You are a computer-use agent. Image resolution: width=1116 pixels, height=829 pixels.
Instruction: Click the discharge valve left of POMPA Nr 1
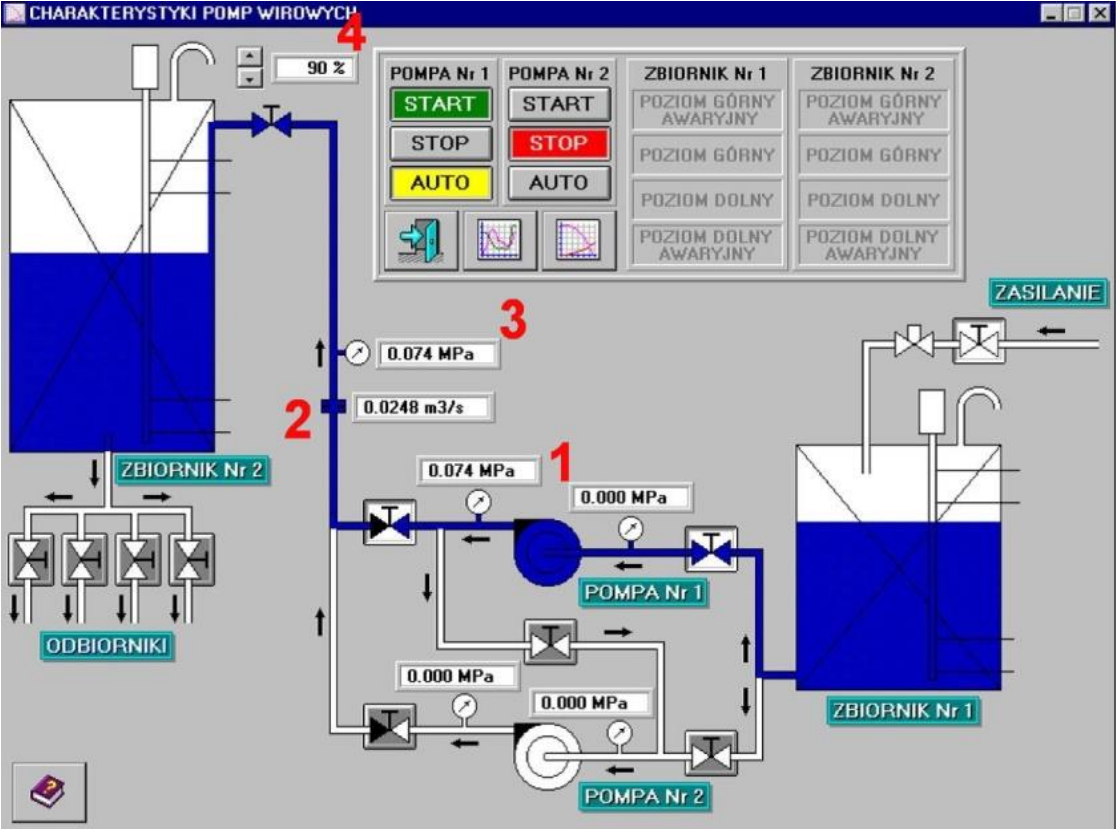(389, 523)
